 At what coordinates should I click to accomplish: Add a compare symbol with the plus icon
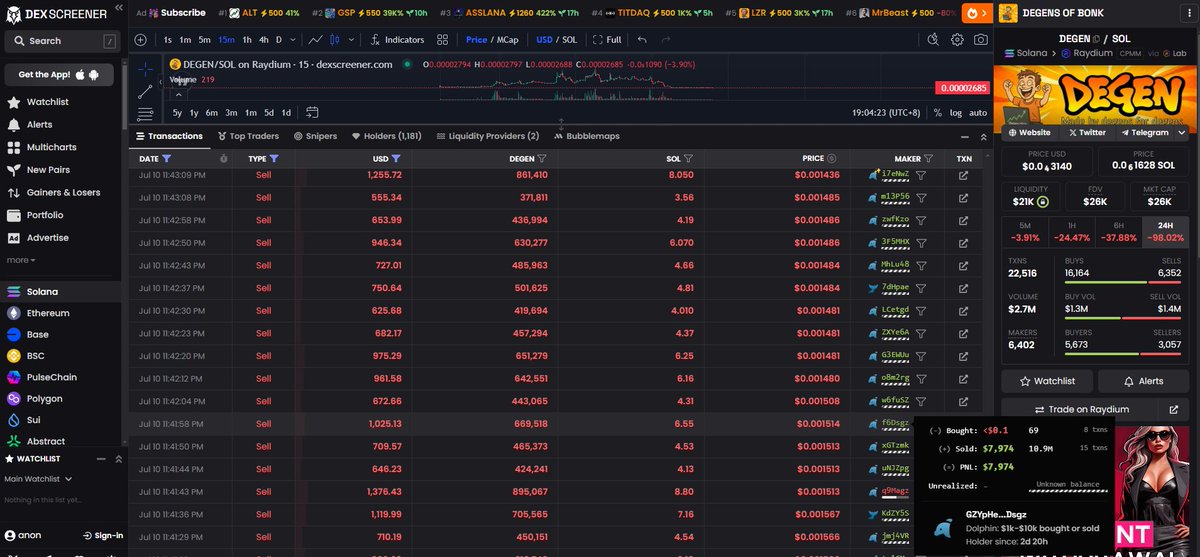[140, 40]
